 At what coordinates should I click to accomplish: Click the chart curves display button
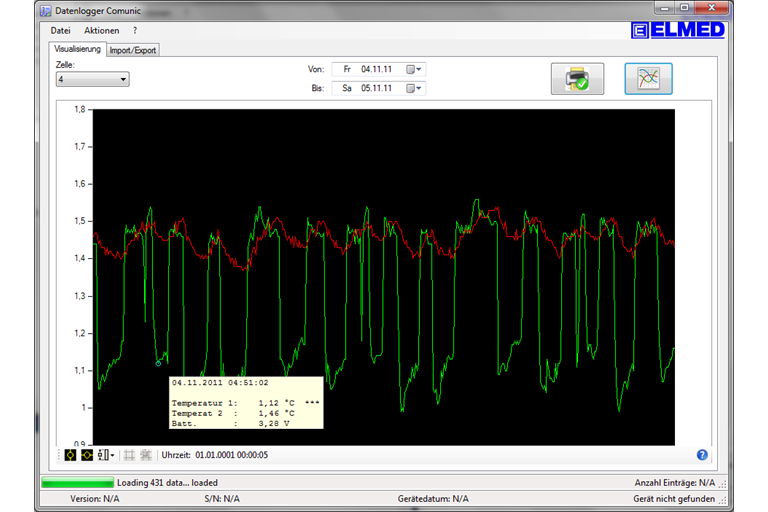click(x=648, y=79)
